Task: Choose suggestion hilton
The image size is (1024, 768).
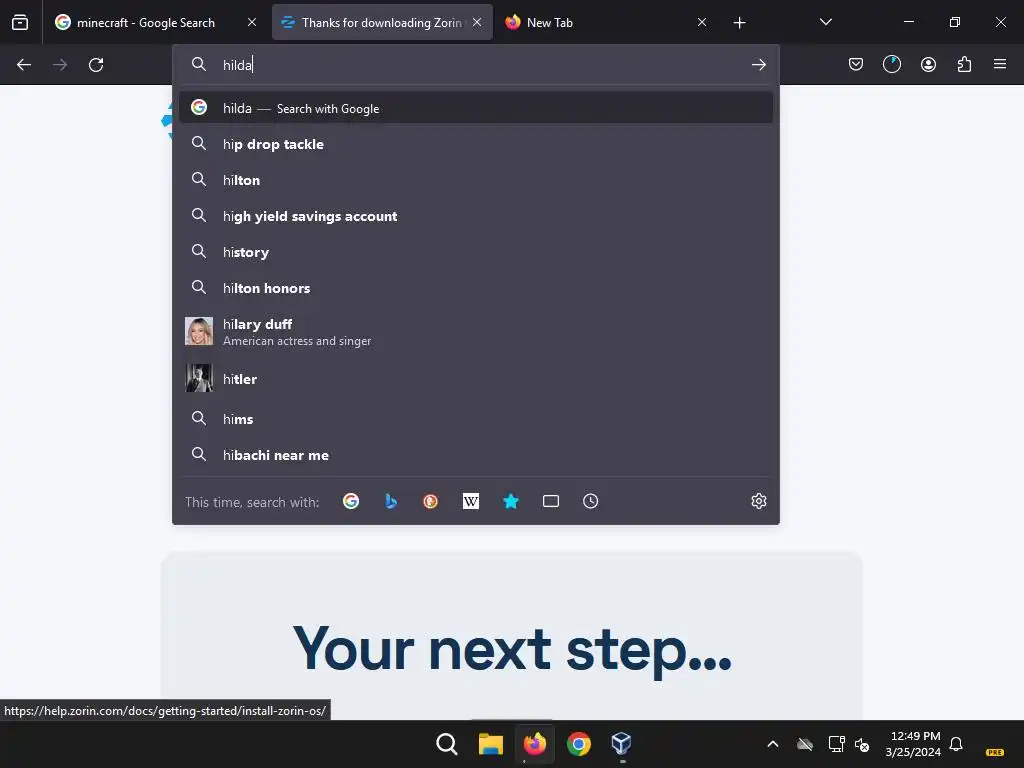Action: pos(476,180)
